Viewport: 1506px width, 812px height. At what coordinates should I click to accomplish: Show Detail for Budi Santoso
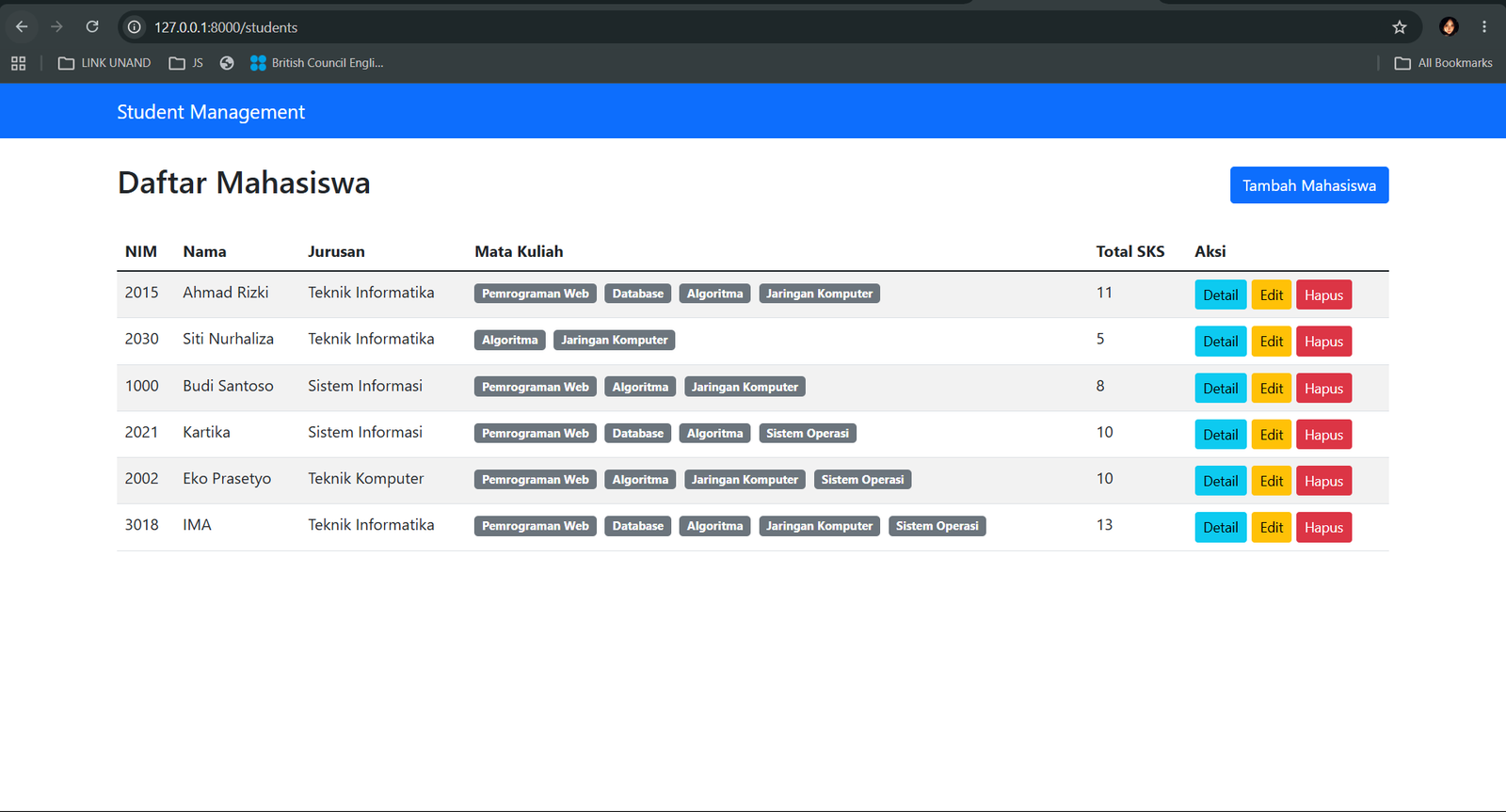[1221, 389]
